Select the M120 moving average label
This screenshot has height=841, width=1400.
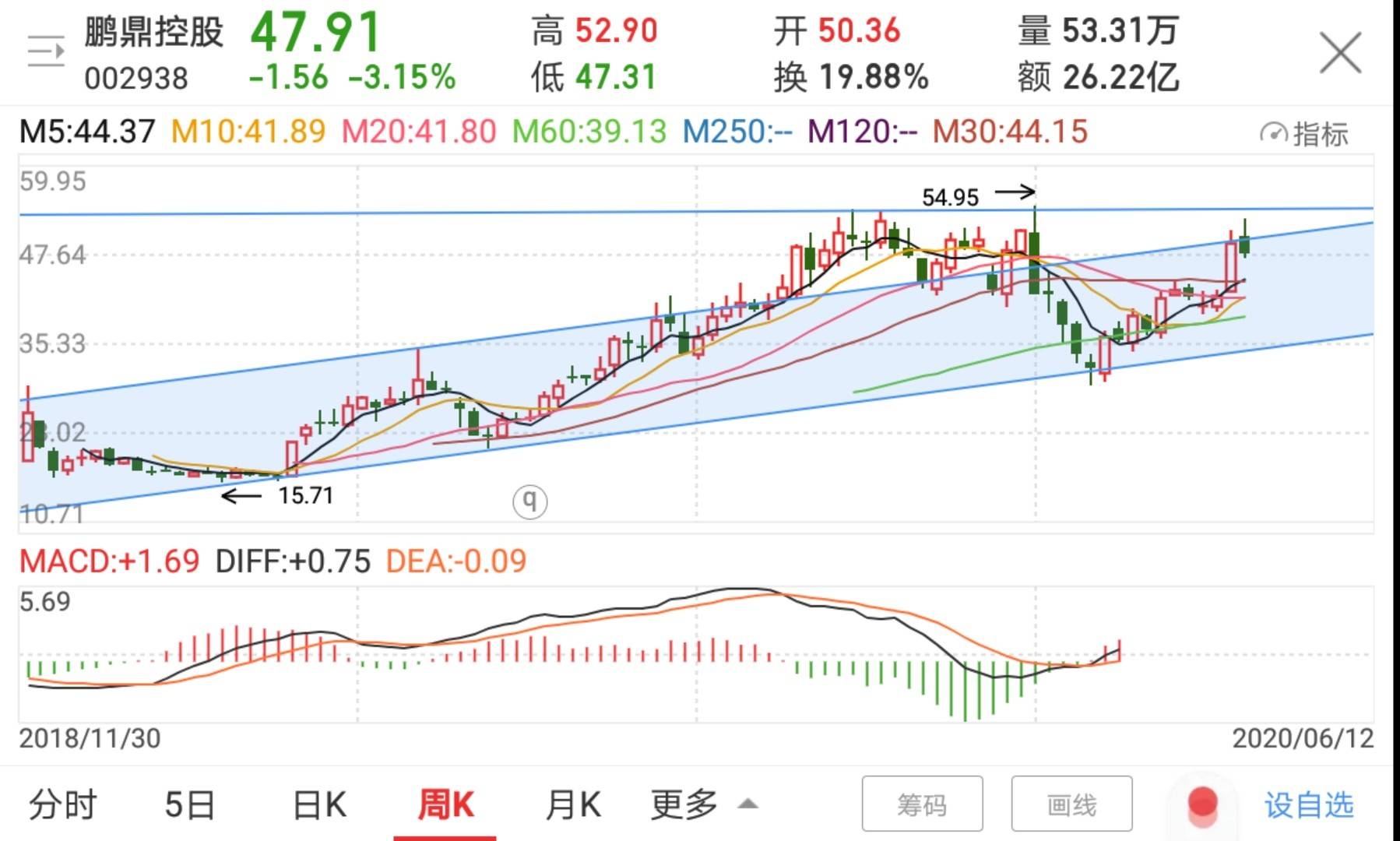[863, 132]
